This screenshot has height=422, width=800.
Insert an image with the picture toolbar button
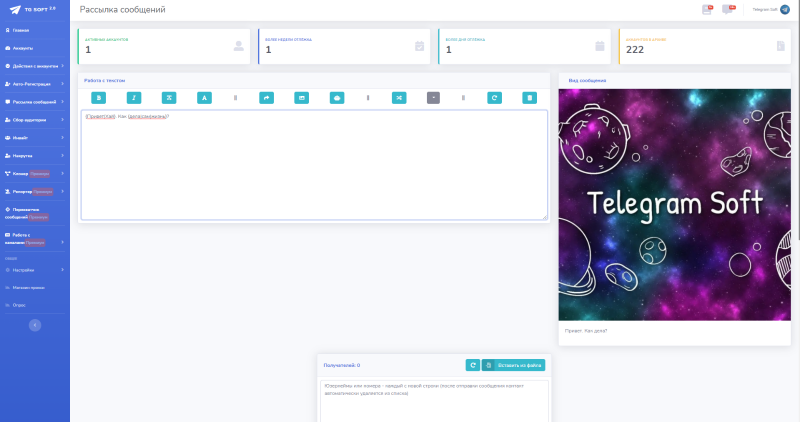[x=302, y=98]
